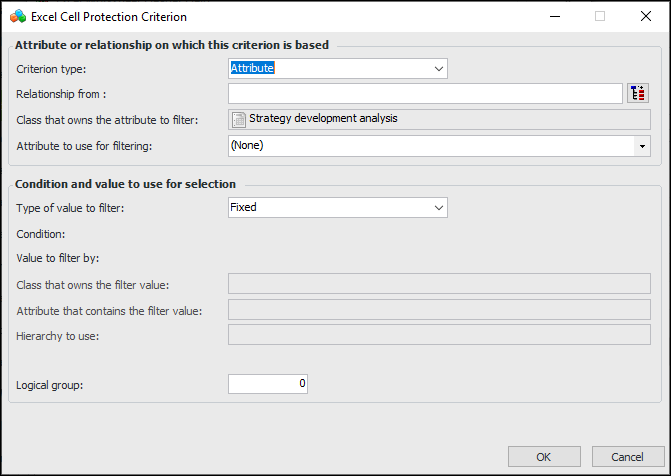Click document icon beside Strategy development analysis

pos(238,119)
